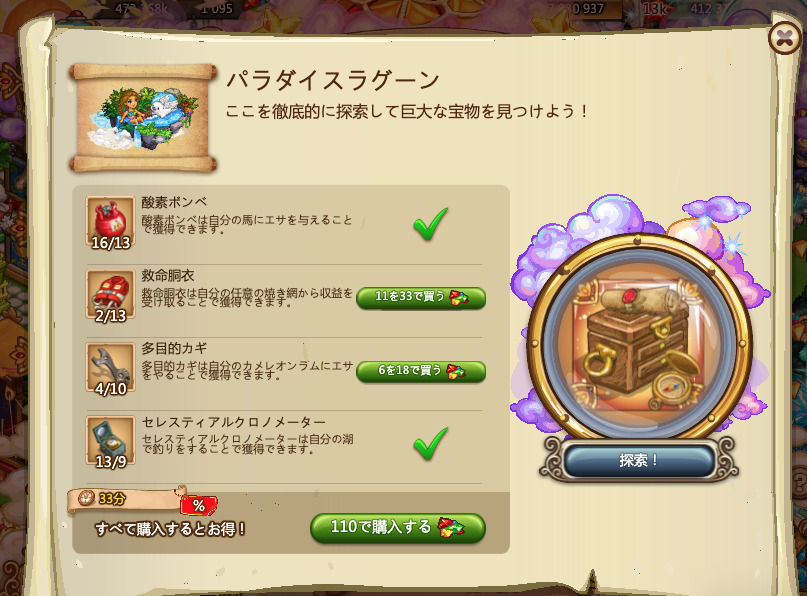Click the treasure chest reward medallion
Image resolution: width=807 pixels, height=596 pixels.
(x=638, y=342)
